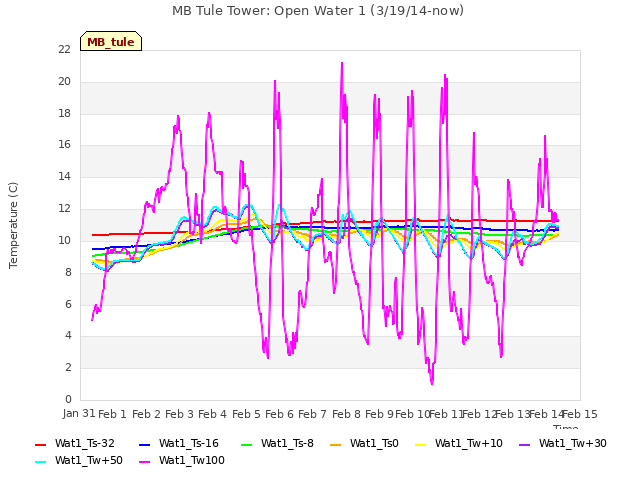Click the 18 y-axis tick label
640x480 pixels.
64,113
